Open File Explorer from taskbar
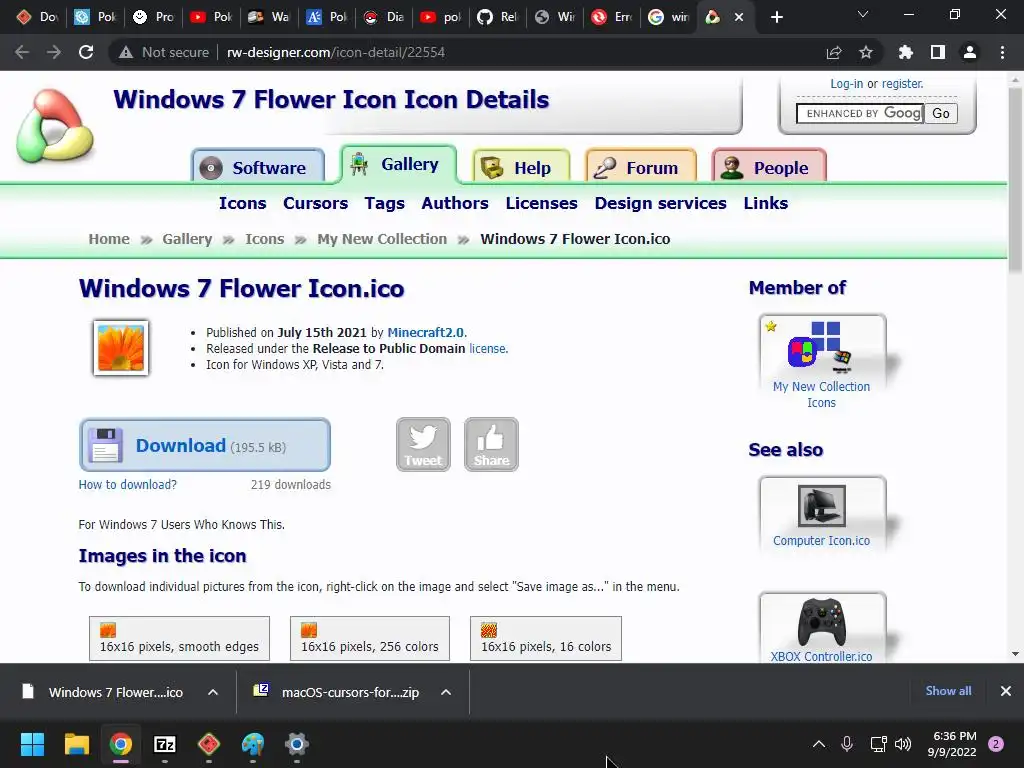Screen dimensions: 1024x768 pos(76,744)
